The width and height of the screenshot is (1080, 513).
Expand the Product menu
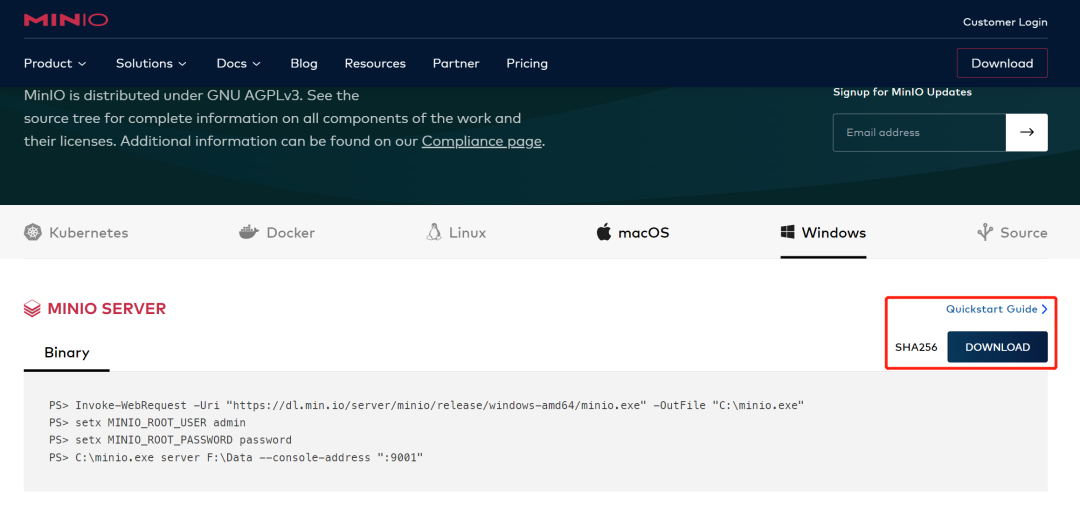(55, 63)
